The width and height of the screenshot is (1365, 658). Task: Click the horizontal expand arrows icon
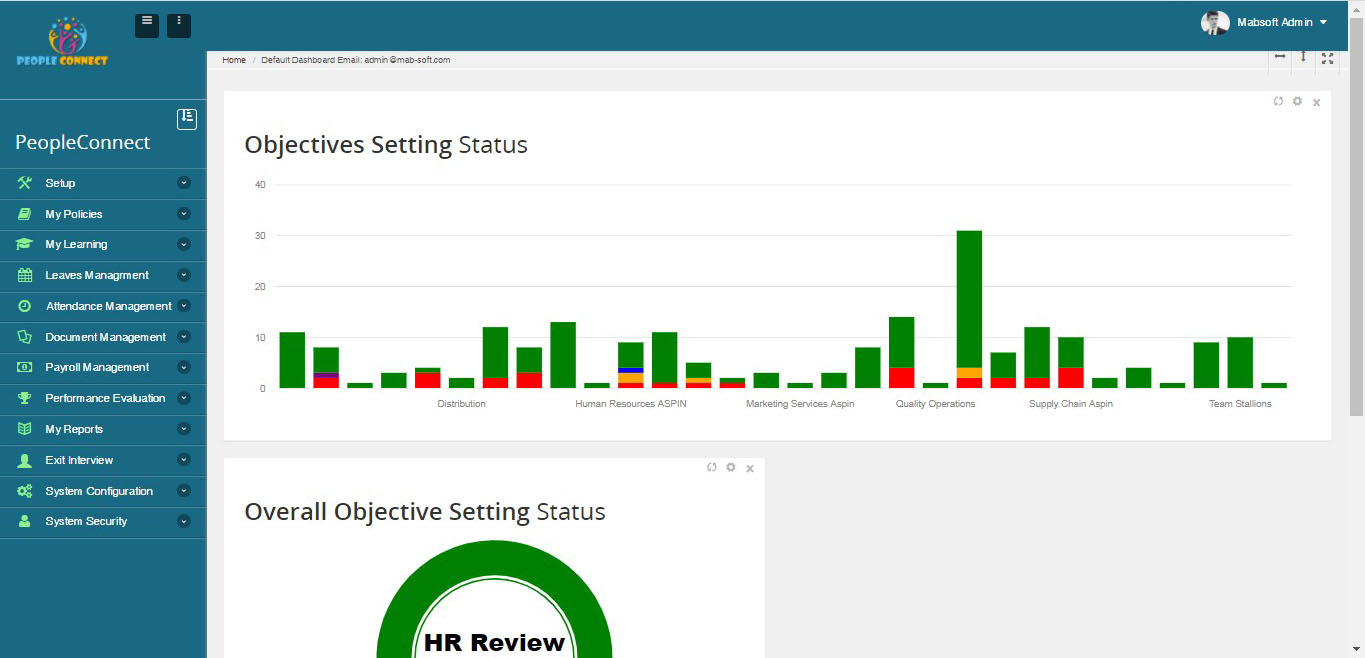[x=1279, y=59]
